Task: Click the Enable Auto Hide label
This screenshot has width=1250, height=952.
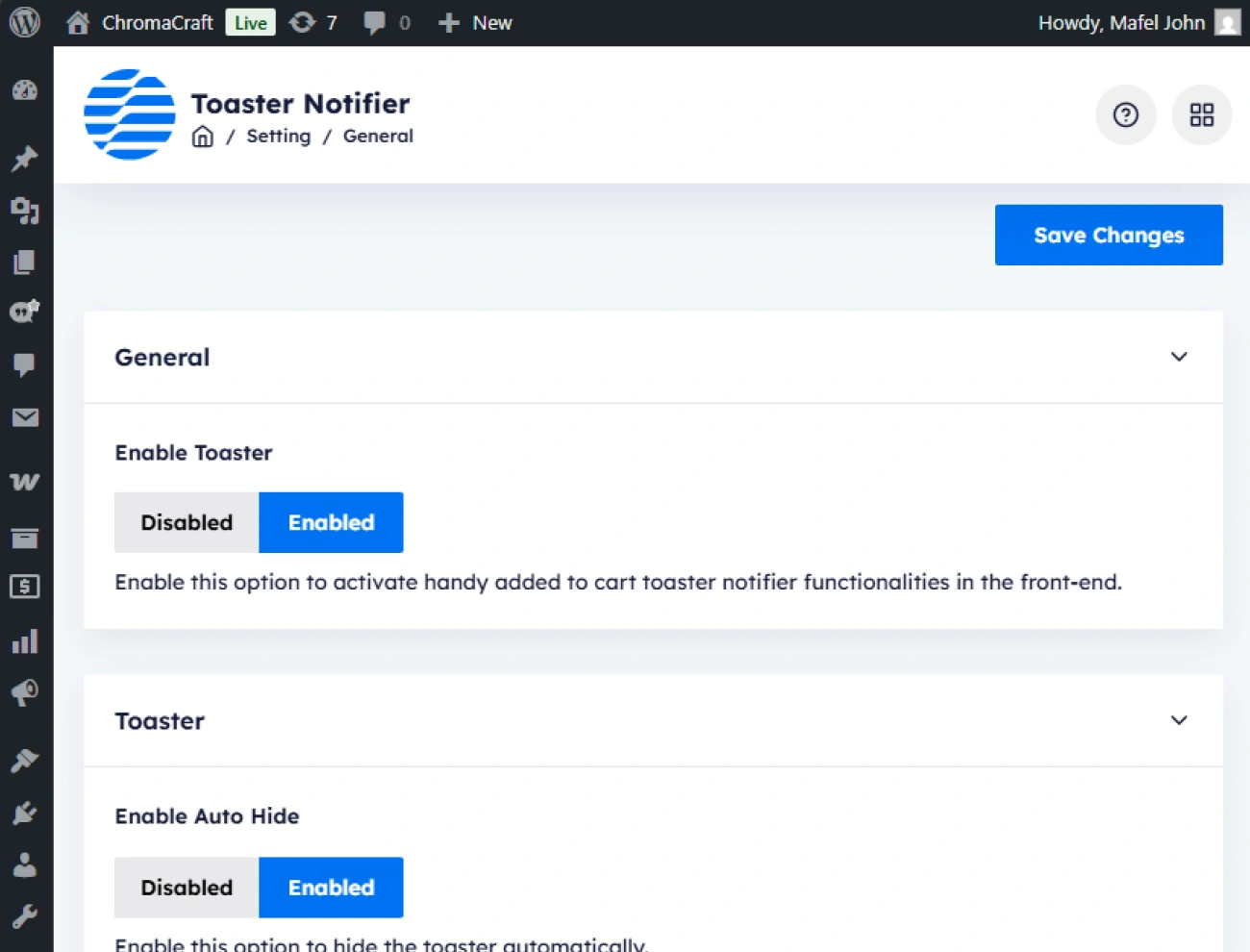Action: click(207, 816)
